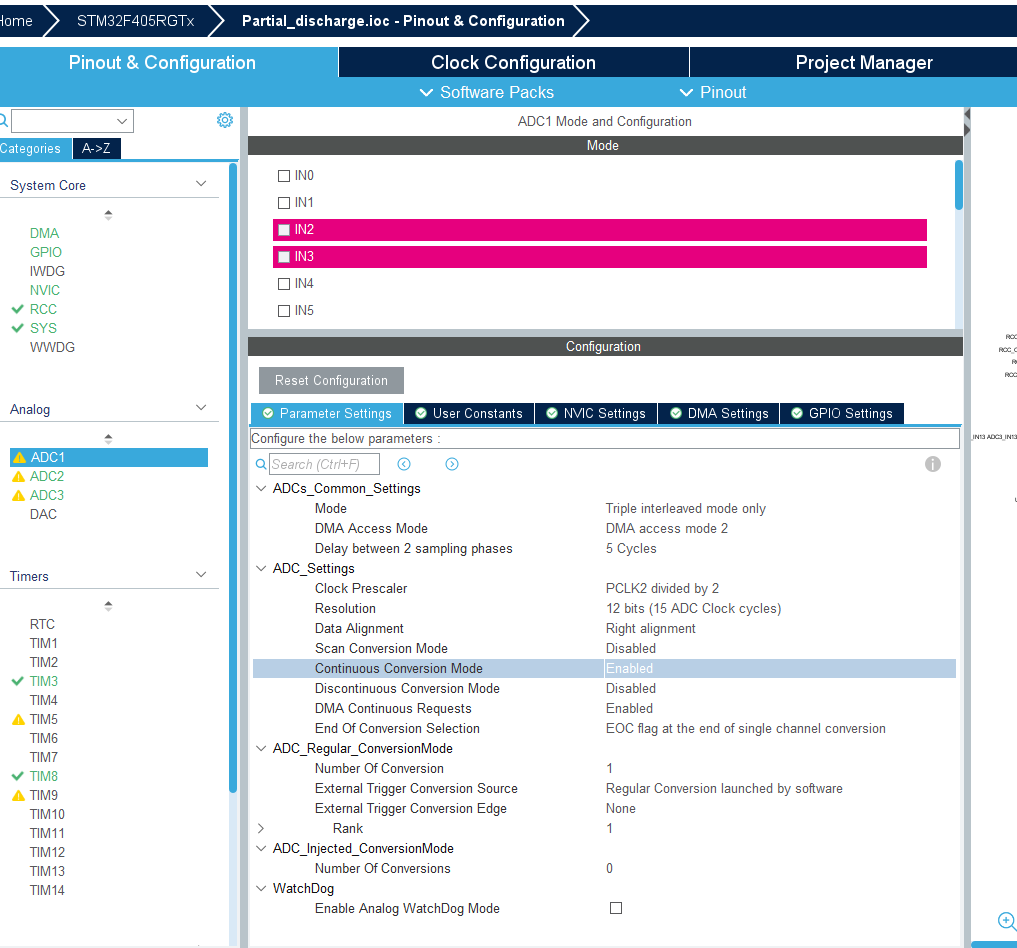Expand the Rank row
This screenshot has width=1017, height=948.
coord(261,828)
